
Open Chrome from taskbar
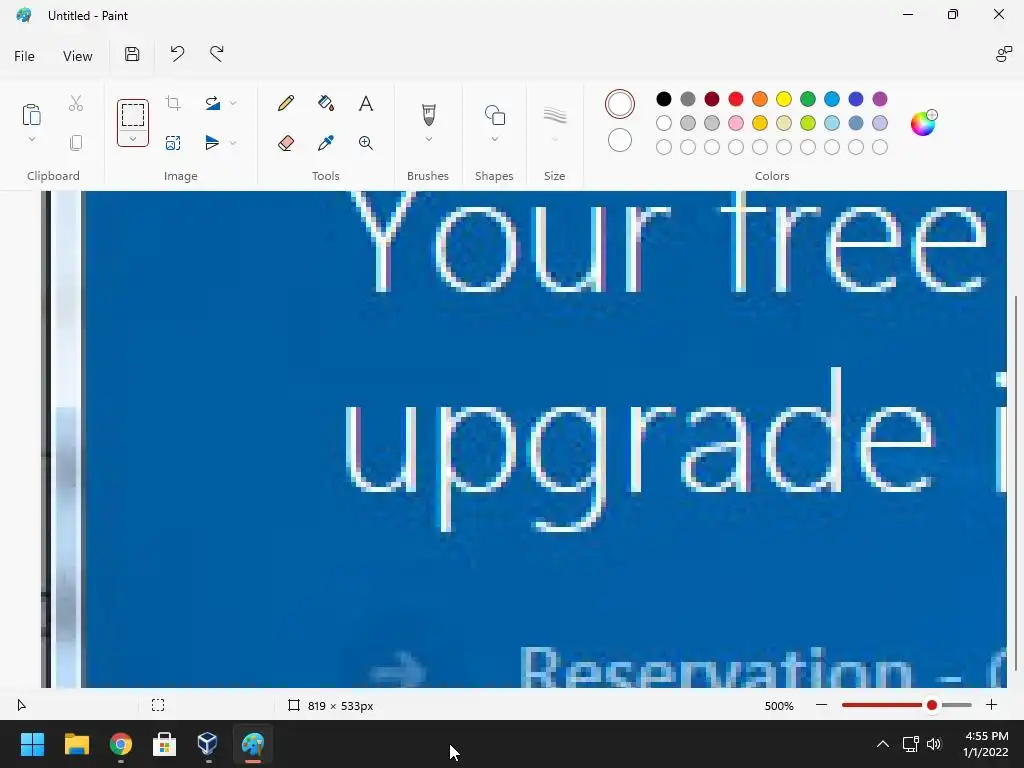click(121, 744)
